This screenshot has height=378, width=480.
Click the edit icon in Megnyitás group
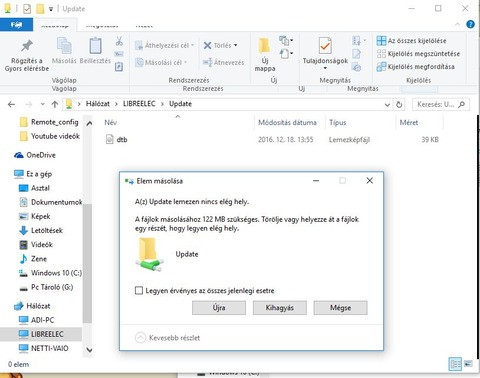(356, 54)
